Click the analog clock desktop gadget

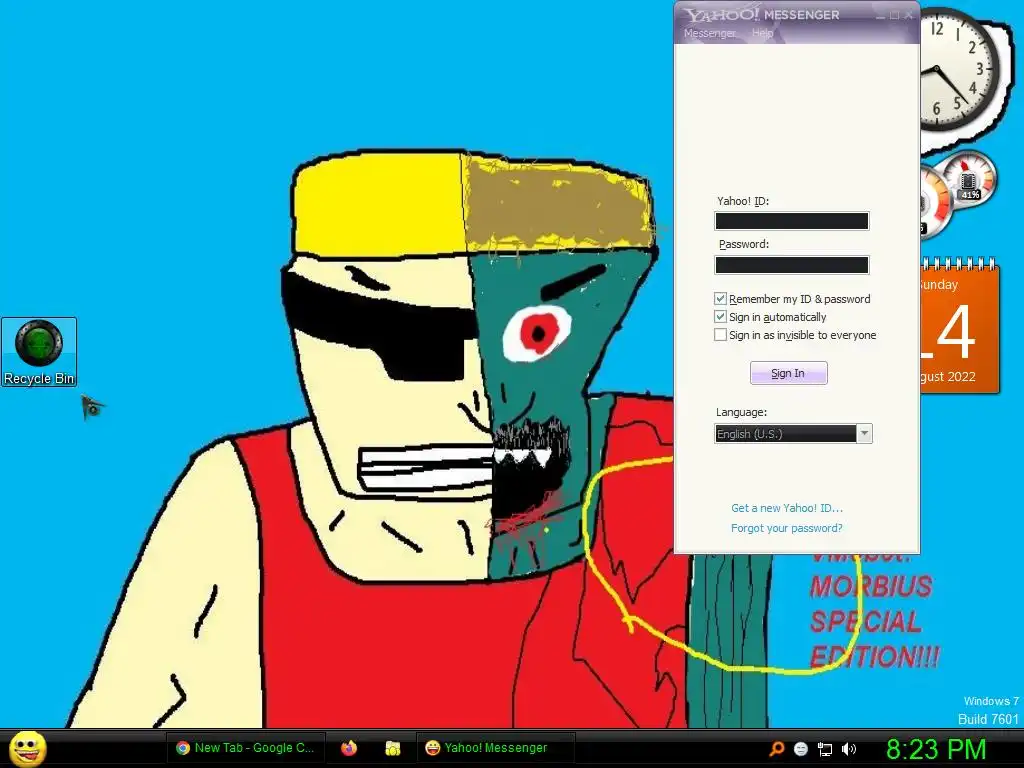tap(959, 70)
